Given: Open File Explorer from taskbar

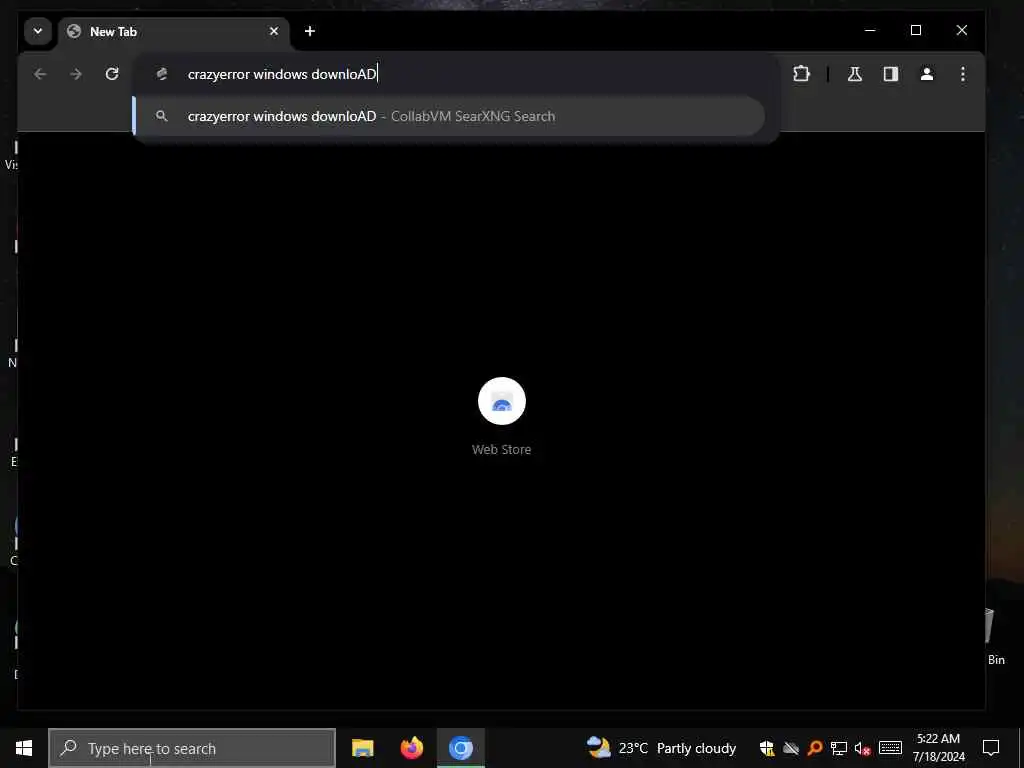Looking at the screenshot, I should click(x=362, y=748).
